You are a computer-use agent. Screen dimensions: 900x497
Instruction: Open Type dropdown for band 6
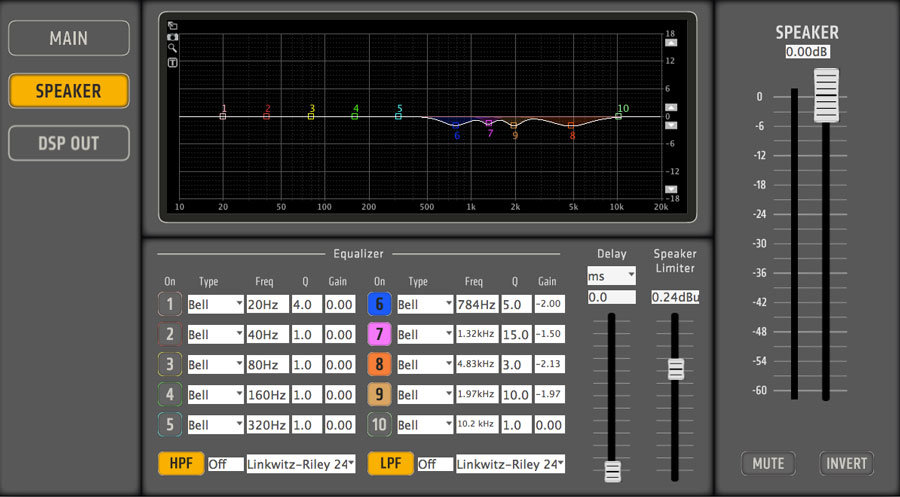pos(425,304)
